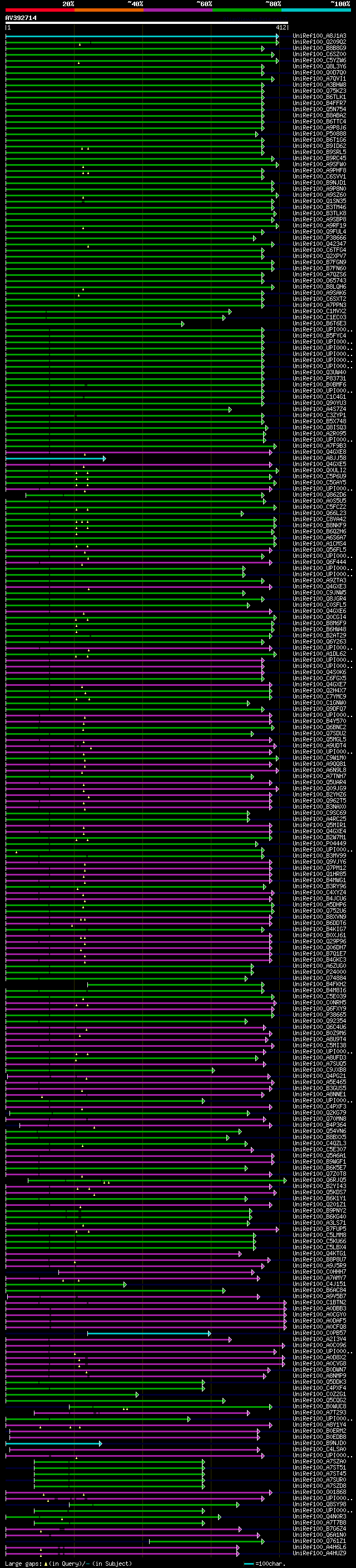Select hit label UniRef100_A4S7Z4
Screen dimensions: 356x1568
(319, 409)
